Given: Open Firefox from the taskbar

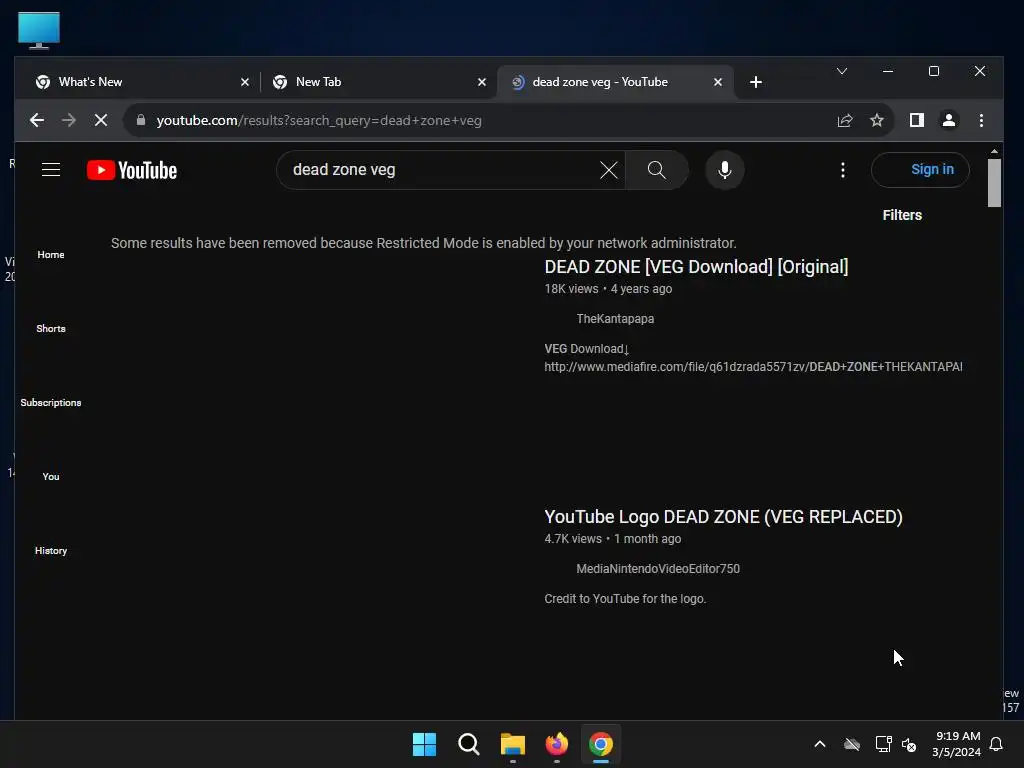Looking at the screenshot, I should pyautogui.click(x=556, y=744).
